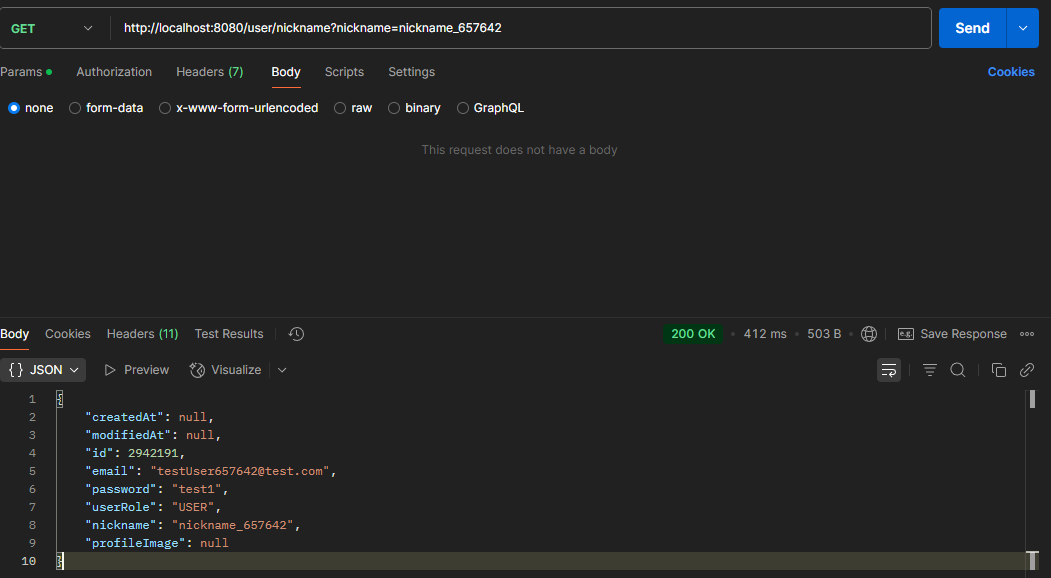Viewport: 1051px width, 578px height.
Task: Open the Test Results tab
Action: pyautogui.click(x=229, y=334)
